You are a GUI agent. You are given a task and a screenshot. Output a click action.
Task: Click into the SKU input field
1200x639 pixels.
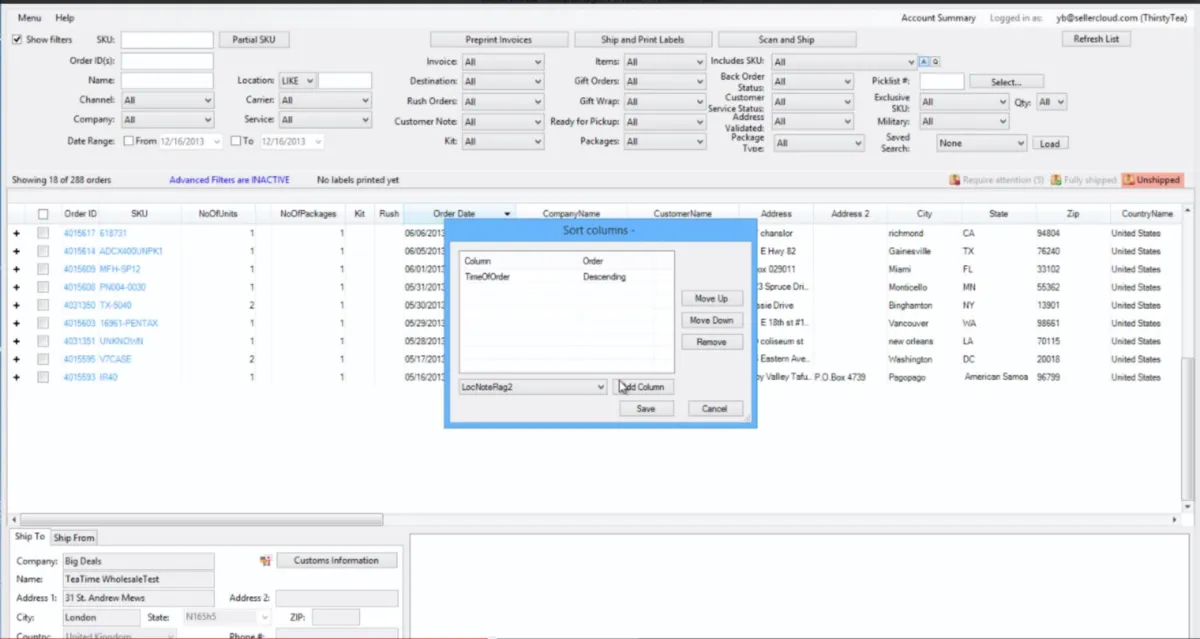point(167,40)
